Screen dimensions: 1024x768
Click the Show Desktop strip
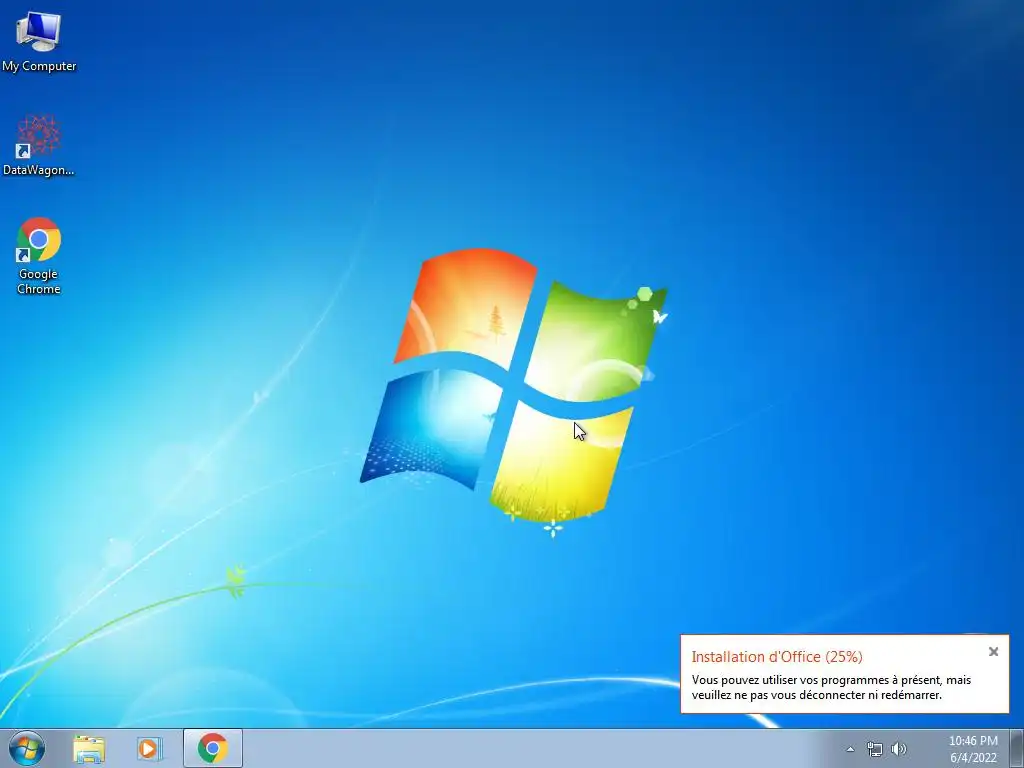(x=1017, y=748)
